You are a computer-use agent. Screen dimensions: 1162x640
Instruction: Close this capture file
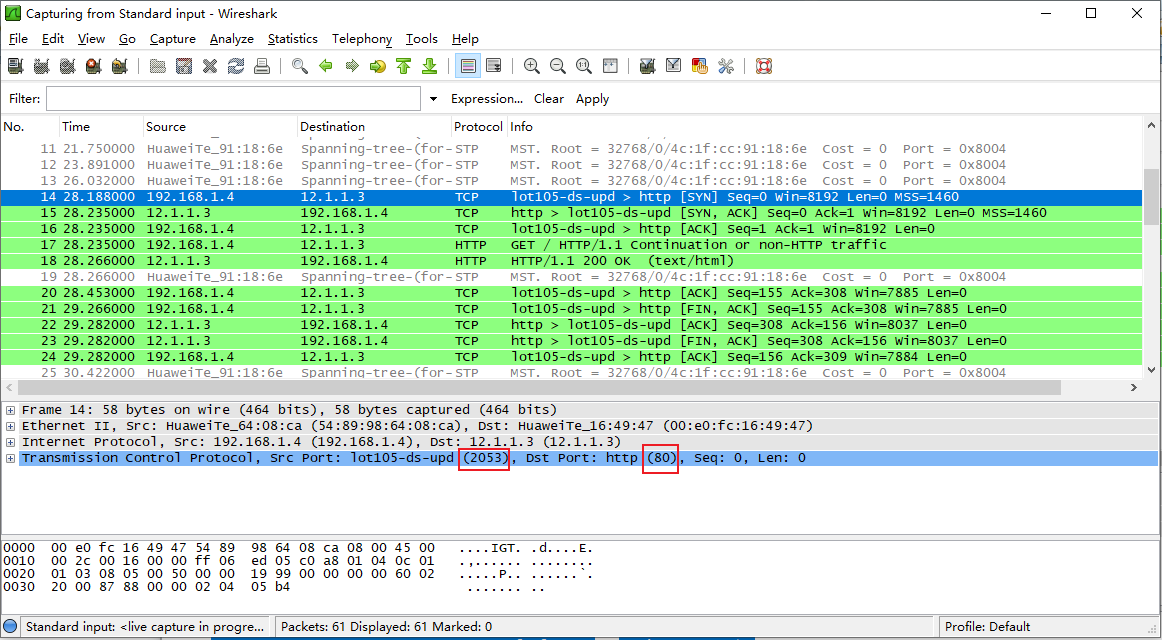click(210, 67)
